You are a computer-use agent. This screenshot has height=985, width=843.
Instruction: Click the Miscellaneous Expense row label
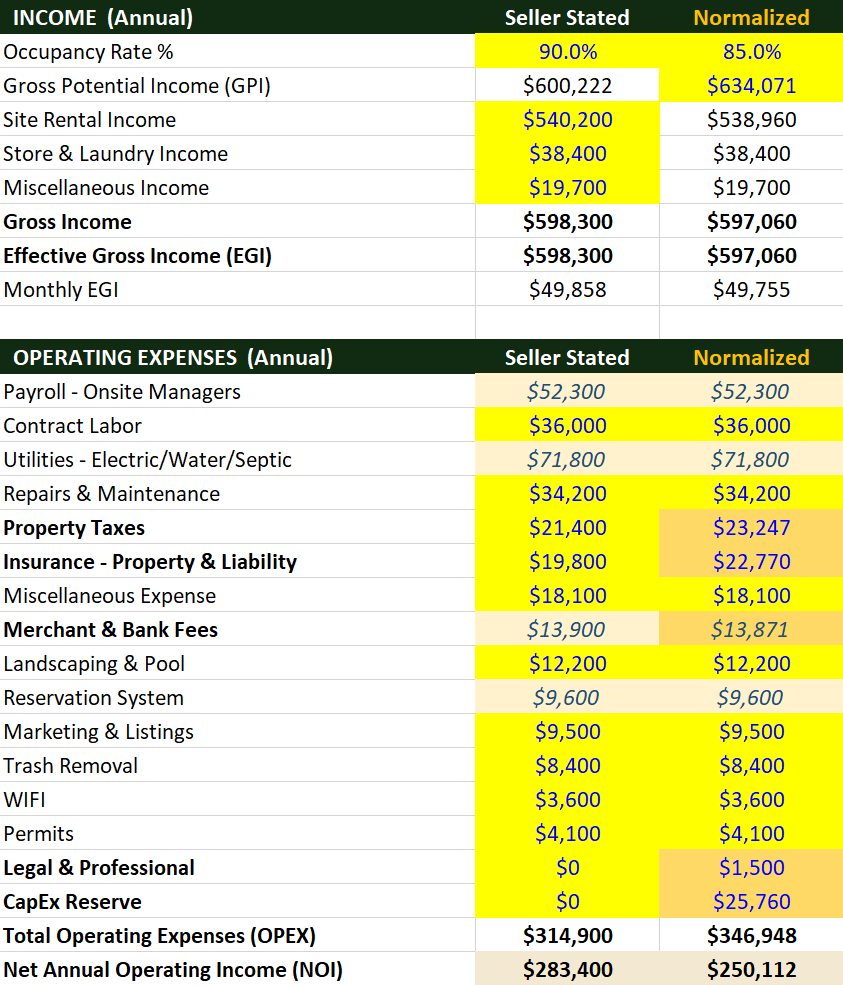(109, 596)
